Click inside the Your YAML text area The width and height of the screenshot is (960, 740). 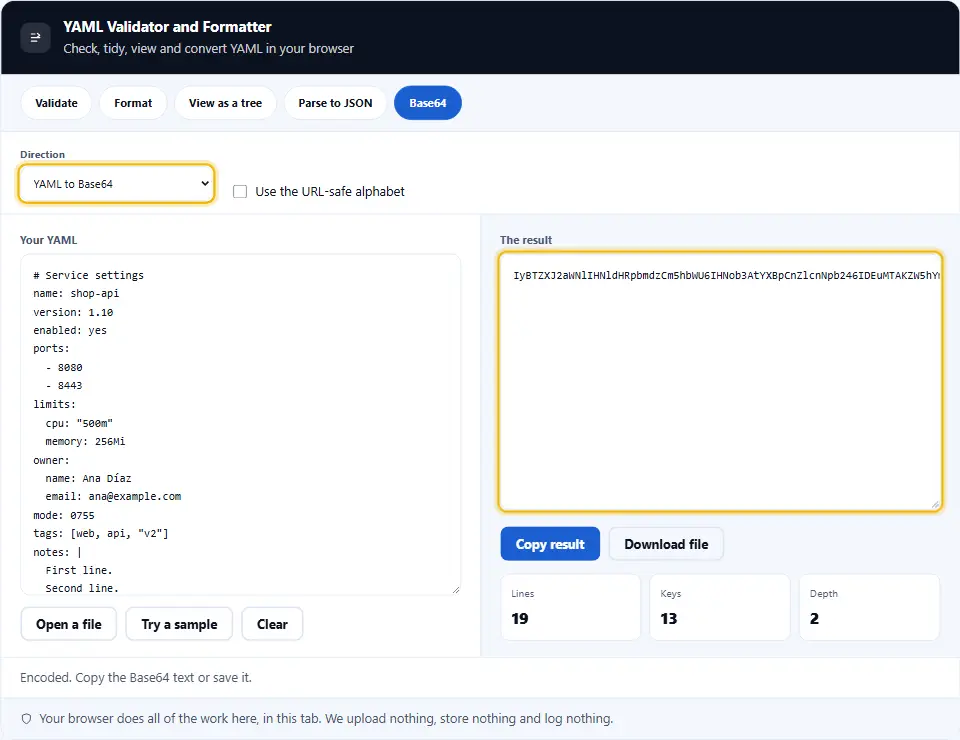(x=241, y=425)
